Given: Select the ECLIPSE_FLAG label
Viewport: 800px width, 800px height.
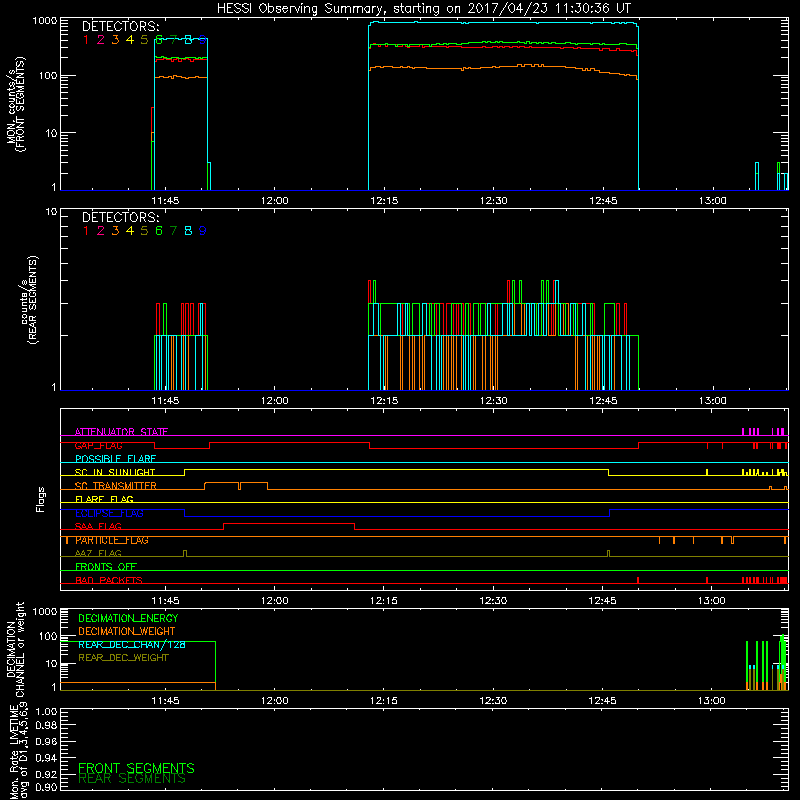Looking at the screenshot, I should click(x=109, y=513).
